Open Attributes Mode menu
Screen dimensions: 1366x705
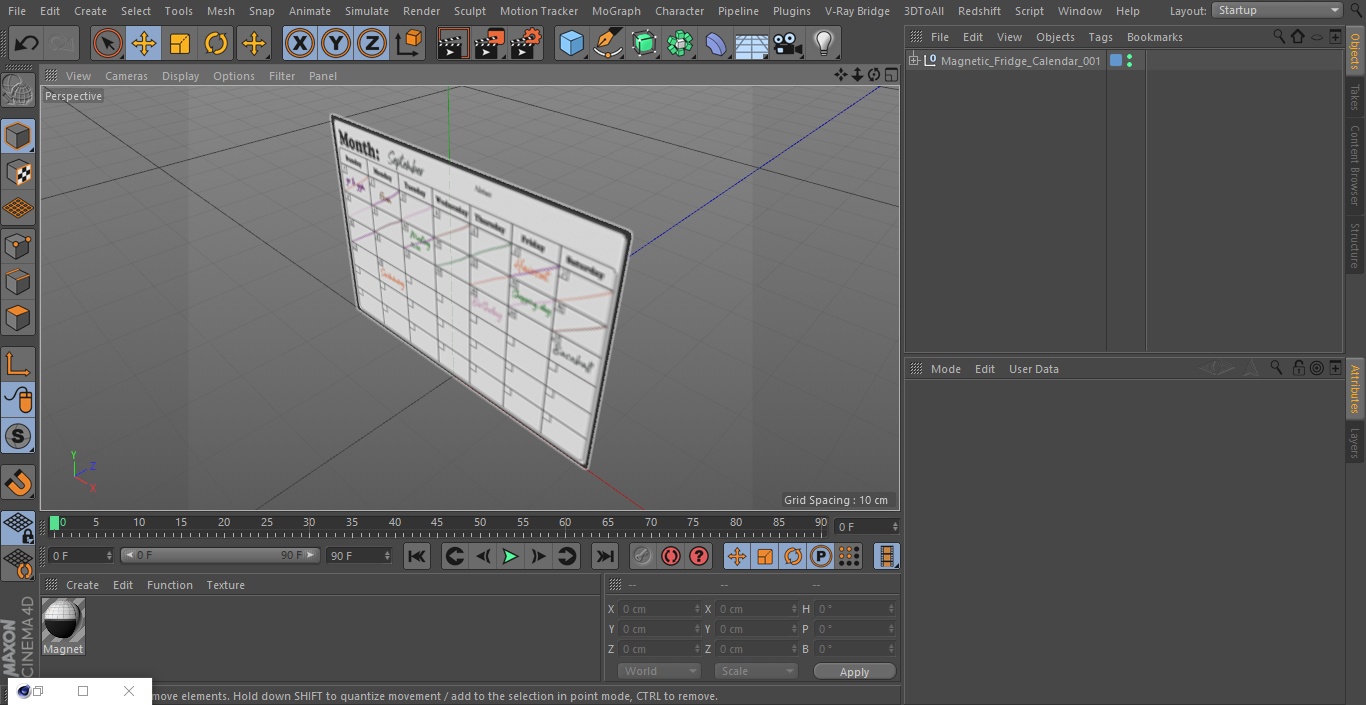[x=945, y=369]
